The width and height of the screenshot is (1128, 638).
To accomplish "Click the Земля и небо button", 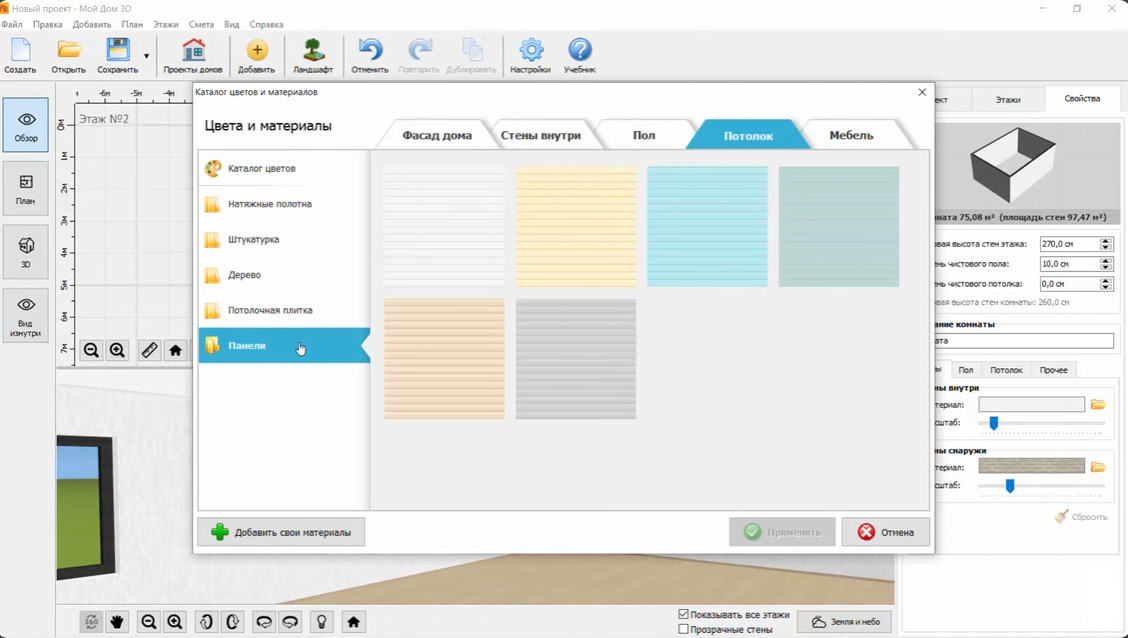I will [x=845, y=622].
